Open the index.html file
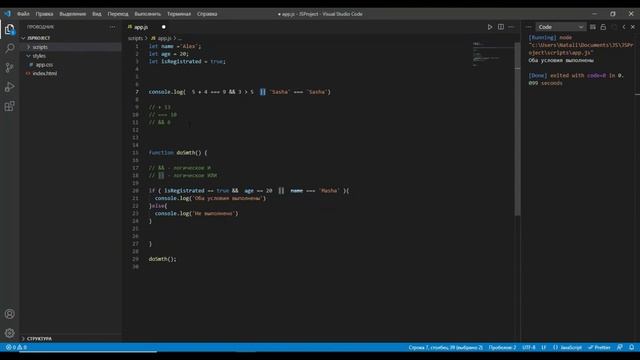Screen dimensions: 640x360 click(44, 73)
